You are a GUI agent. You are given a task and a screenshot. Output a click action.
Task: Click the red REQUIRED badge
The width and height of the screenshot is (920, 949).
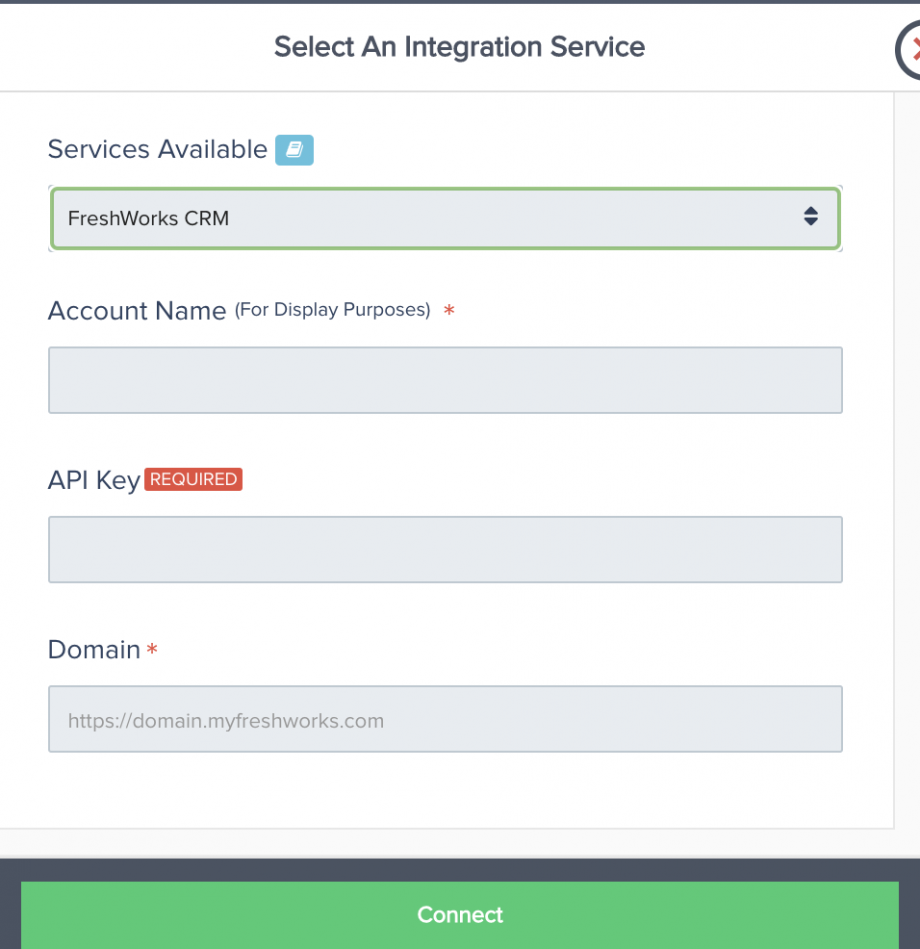pyautogui.click(x=193, y=479)
